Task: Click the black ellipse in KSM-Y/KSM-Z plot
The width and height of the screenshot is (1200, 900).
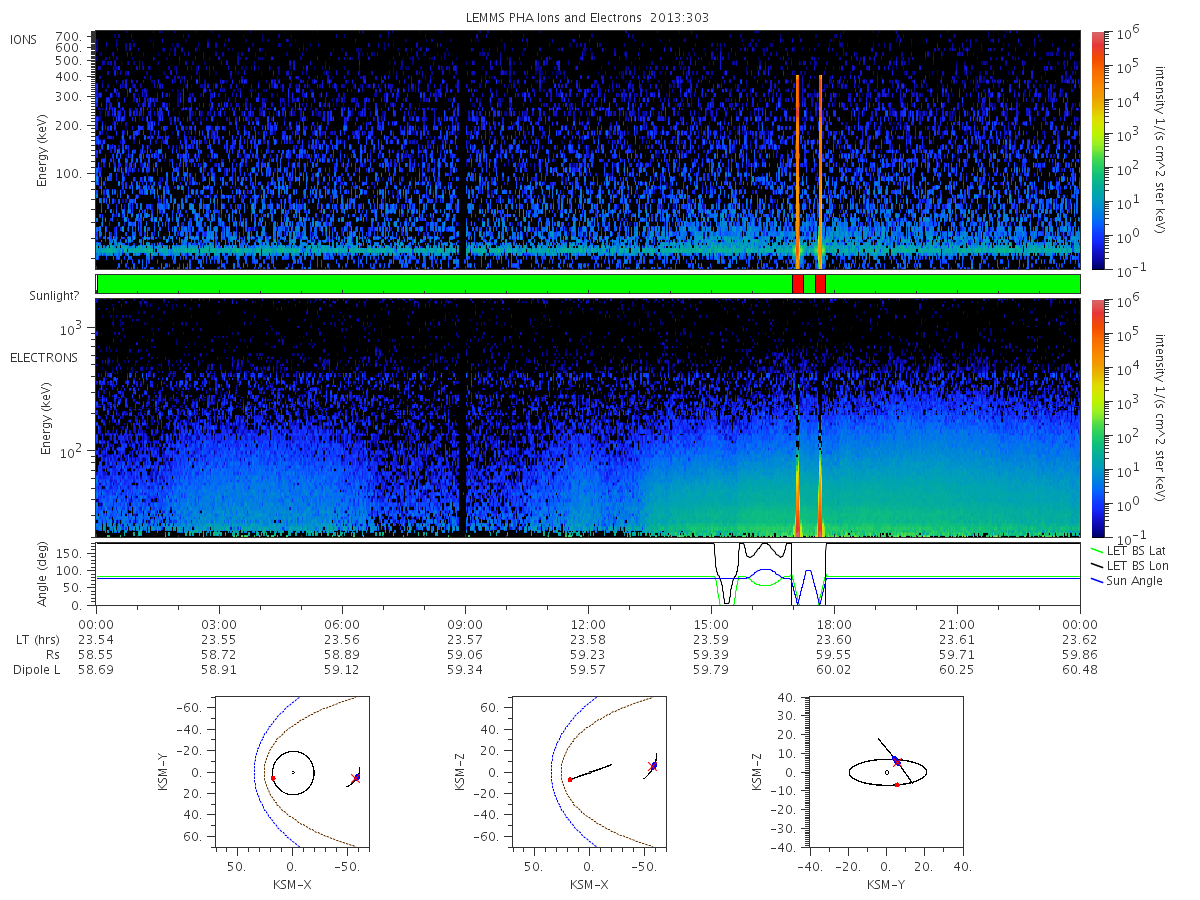Action: point(888,772)
